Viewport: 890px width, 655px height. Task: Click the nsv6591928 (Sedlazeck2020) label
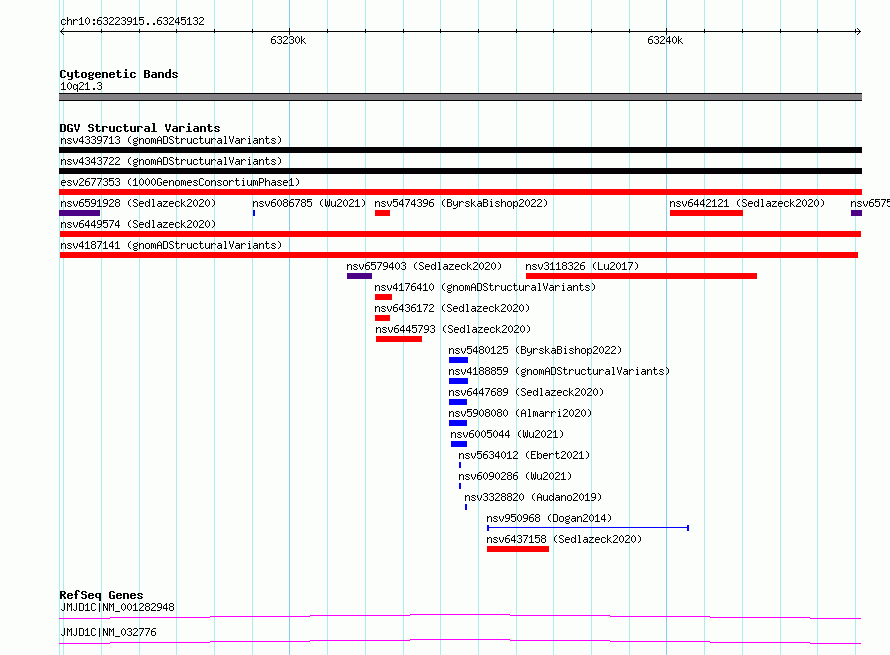point(138,203)
